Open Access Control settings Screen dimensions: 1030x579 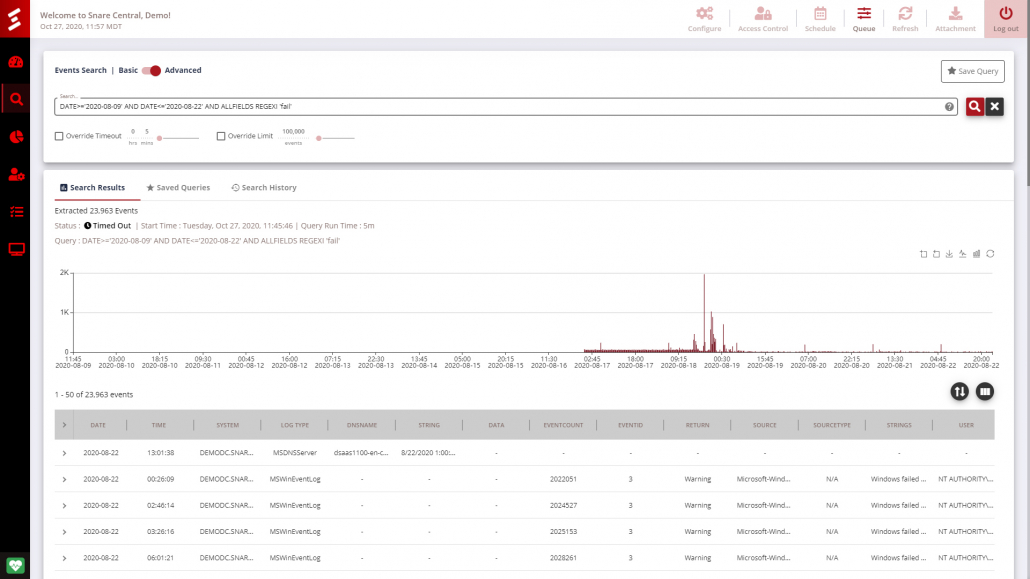pos(763,19)
